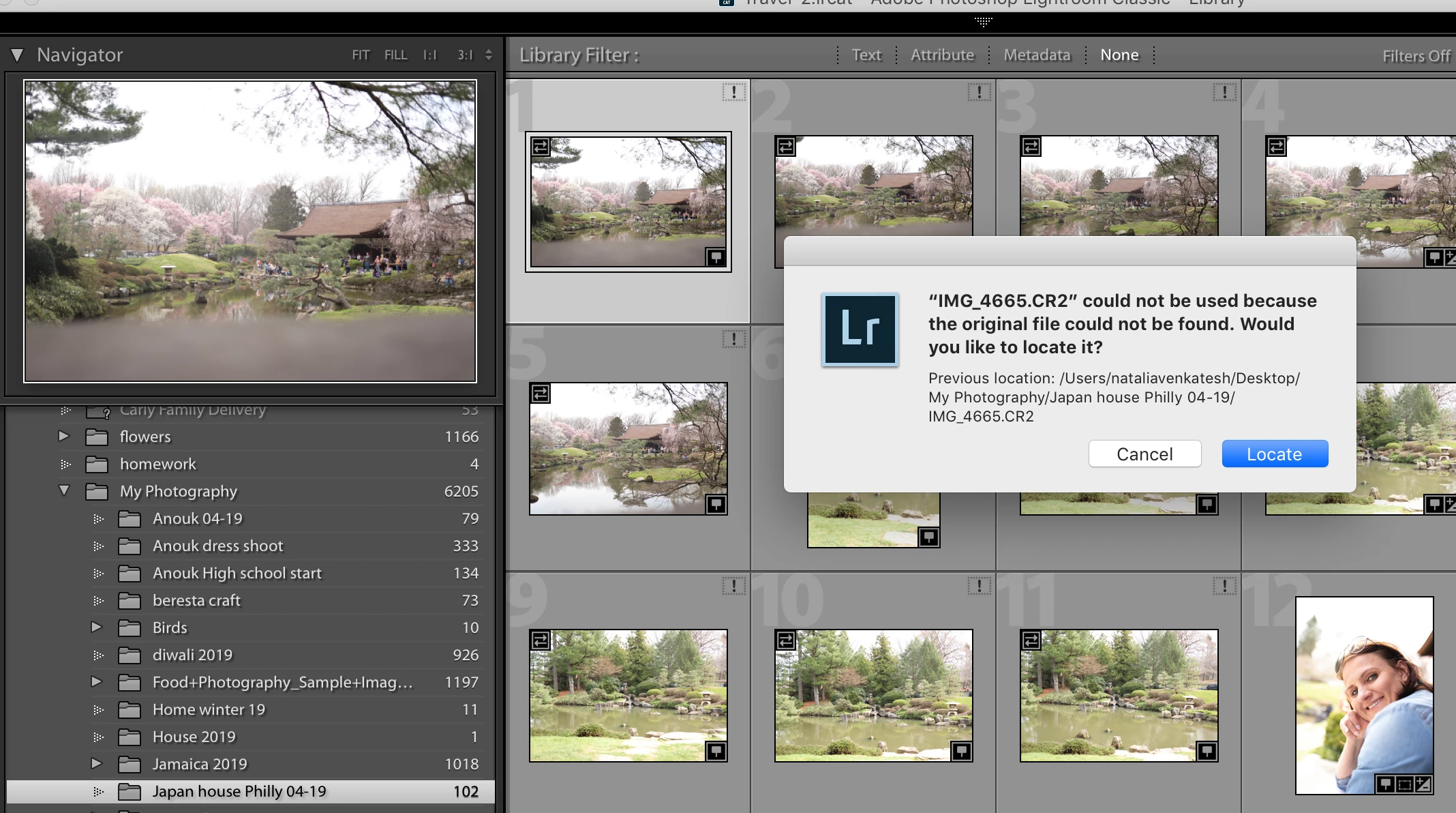The width and height of the screenshot is (1456, 813).
Task: Collapse the Navigator panel triangle
Action: pyautogui.click(x=17, y=55)
